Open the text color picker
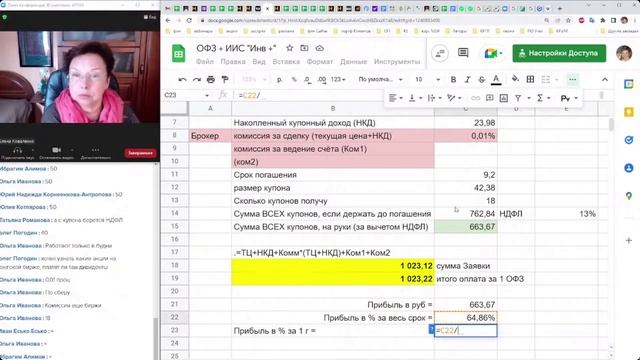The height and width of the screenshot is (360, 640). [x=496, y=79]
